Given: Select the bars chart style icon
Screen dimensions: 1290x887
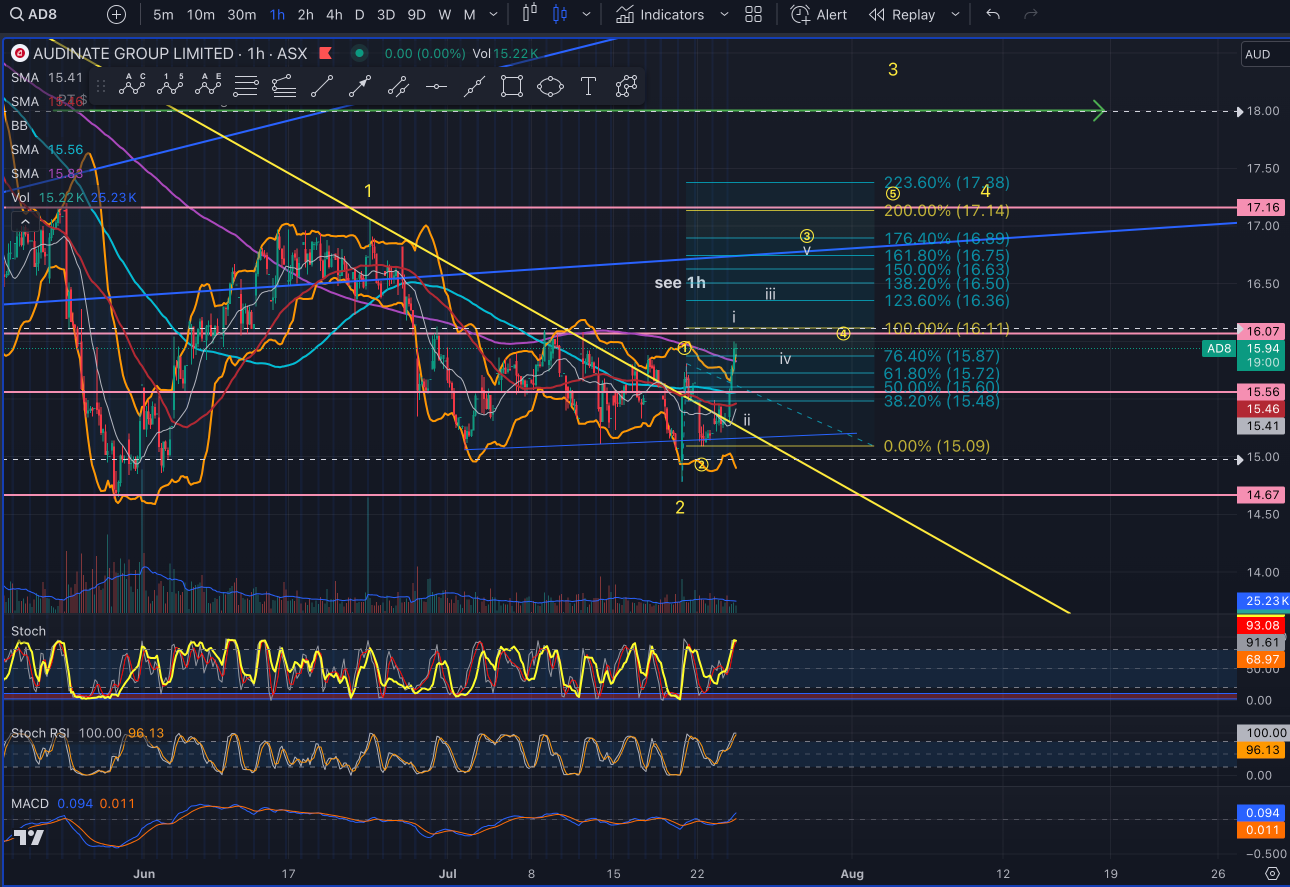Looking at the screenshot, I should pyautogui.click(x=530, y=15).
